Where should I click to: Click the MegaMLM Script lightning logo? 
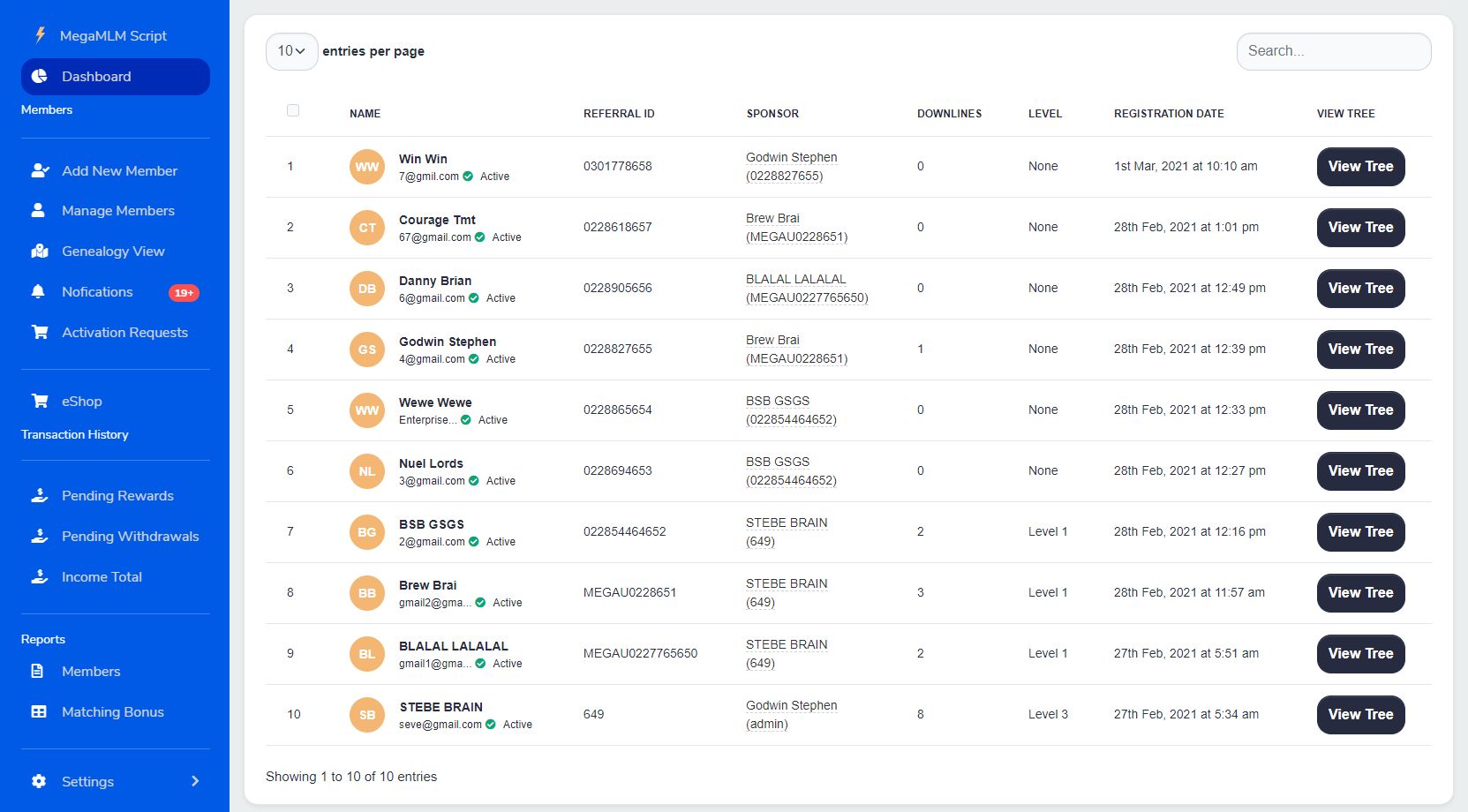[40, 35]
